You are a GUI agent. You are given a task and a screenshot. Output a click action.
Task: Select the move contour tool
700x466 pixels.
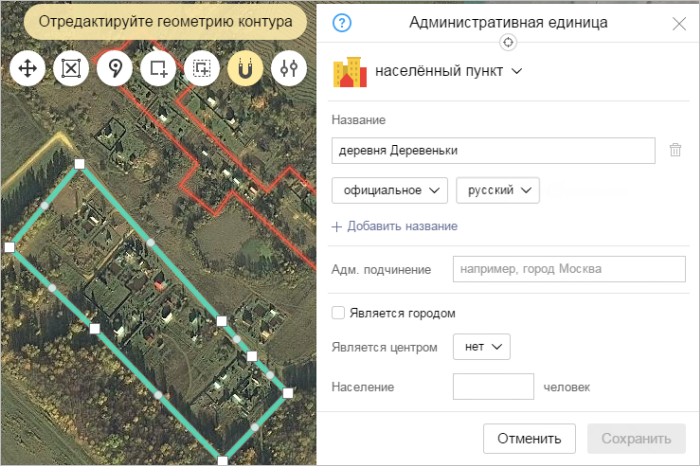point(27,68)
